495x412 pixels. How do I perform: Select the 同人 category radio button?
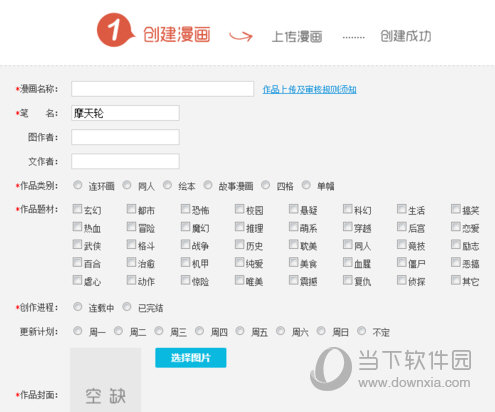(x=127, y=185)
